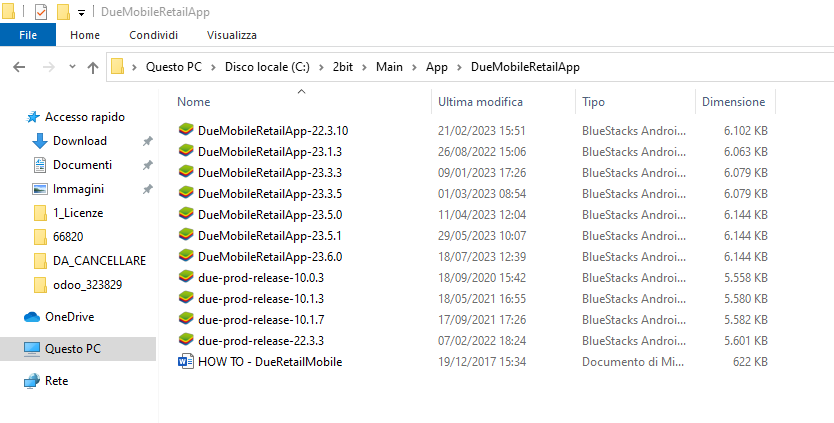The width and height of the screenshot is (834, 423).
Task: Open the File menu tab
Action: pyautogui.click(x=28, y=35)
